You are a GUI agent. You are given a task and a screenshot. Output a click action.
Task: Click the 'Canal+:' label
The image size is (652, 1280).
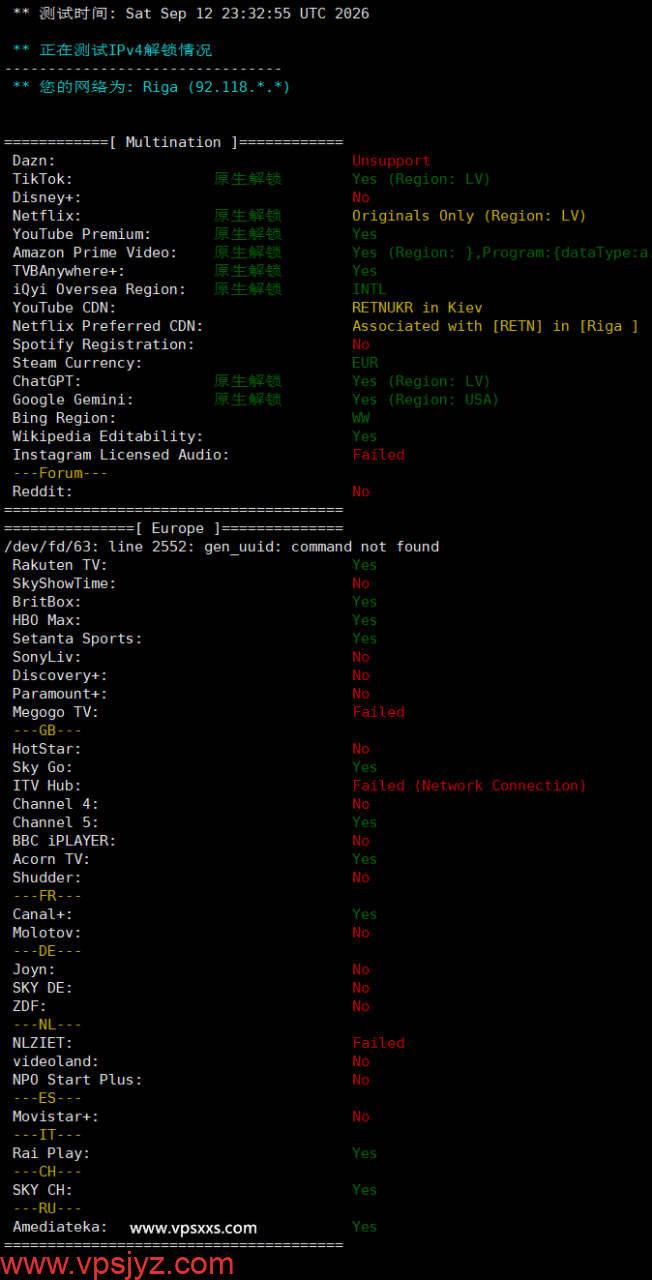point(43,914)
